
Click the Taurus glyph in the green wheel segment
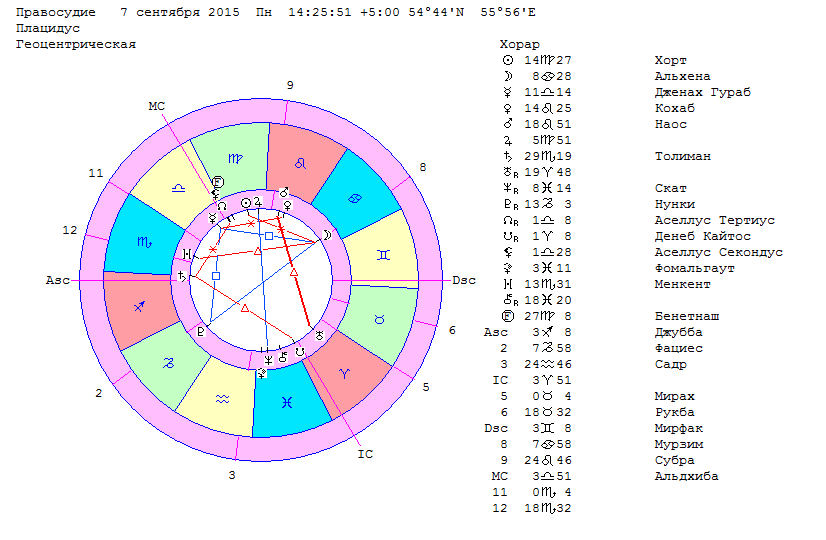coord(379,320)
